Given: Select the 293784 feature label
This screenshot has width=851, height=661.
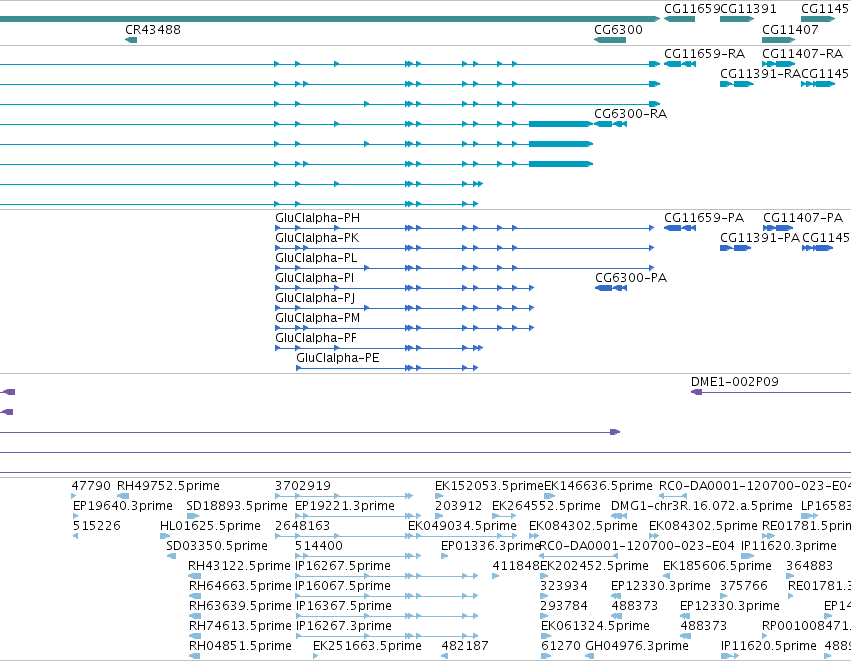Looking at the screenshot, I should (x=563, y=606).
